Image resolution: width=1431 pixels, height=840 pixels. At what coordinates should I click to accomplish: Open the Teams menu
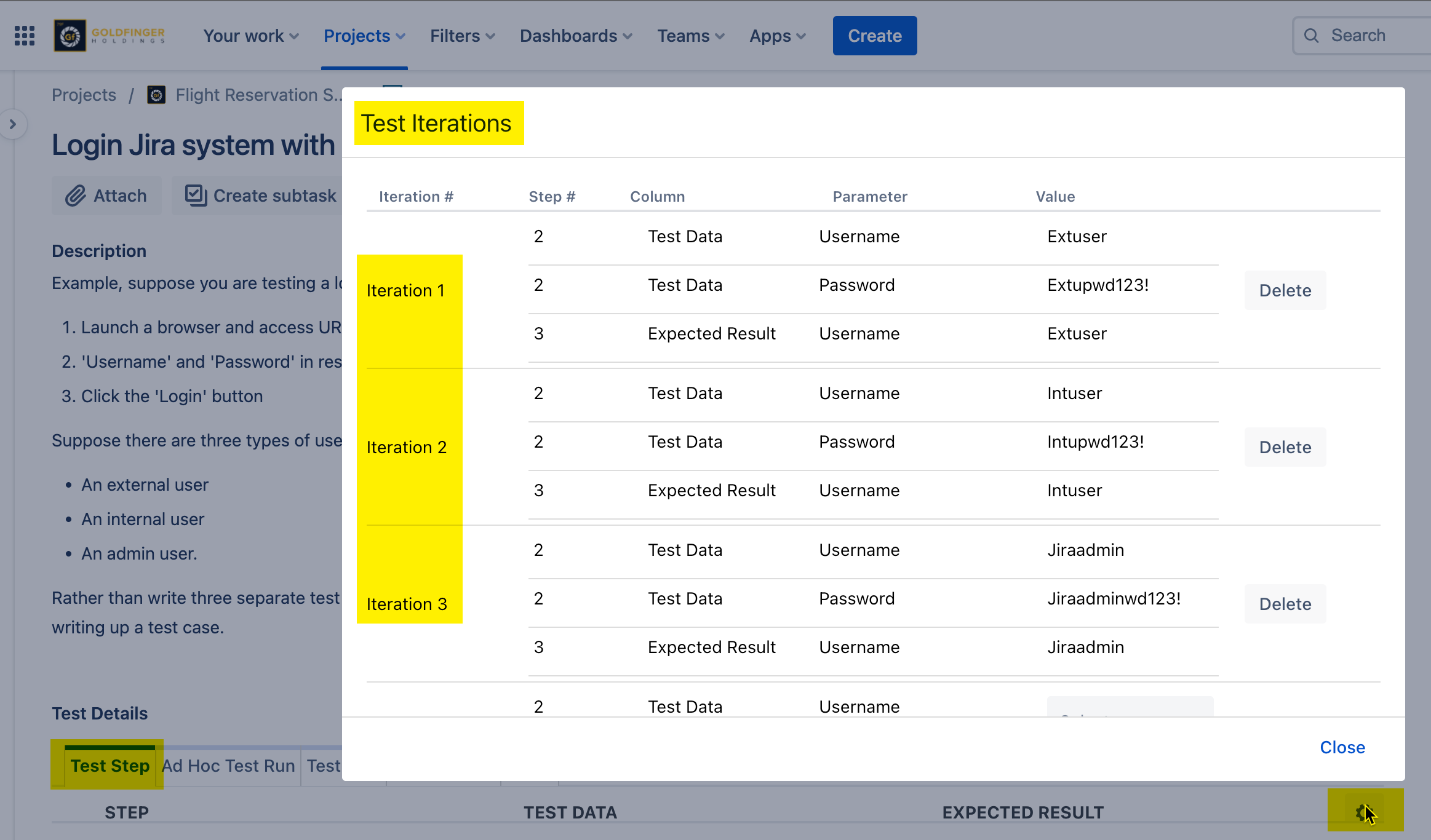click(690, 36)
